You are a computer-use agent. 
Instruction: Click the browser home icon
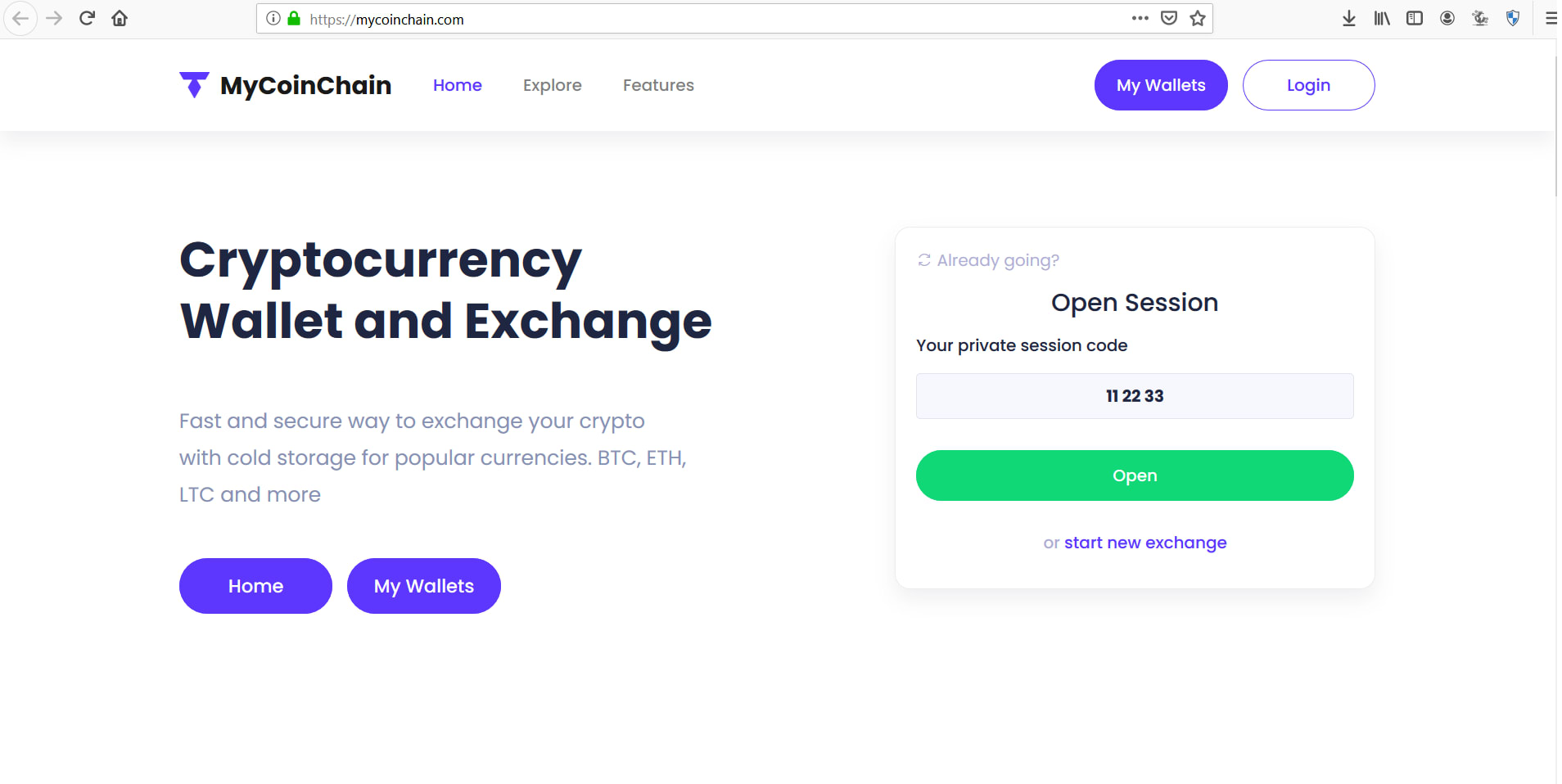click(119, 18)
